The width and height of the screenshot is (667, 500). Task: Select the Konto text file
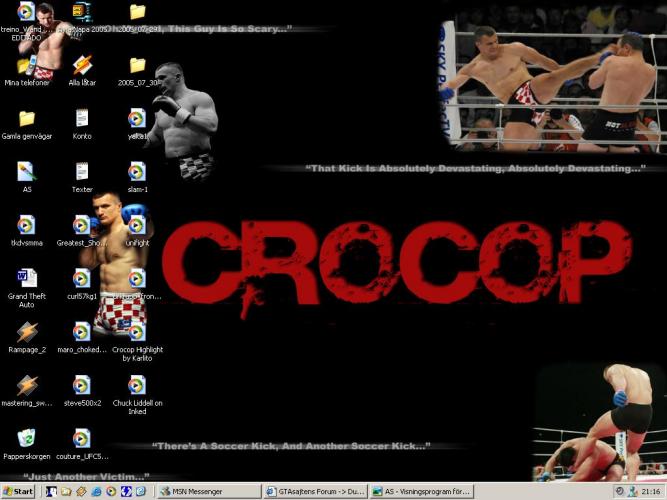tap(82, 118)
